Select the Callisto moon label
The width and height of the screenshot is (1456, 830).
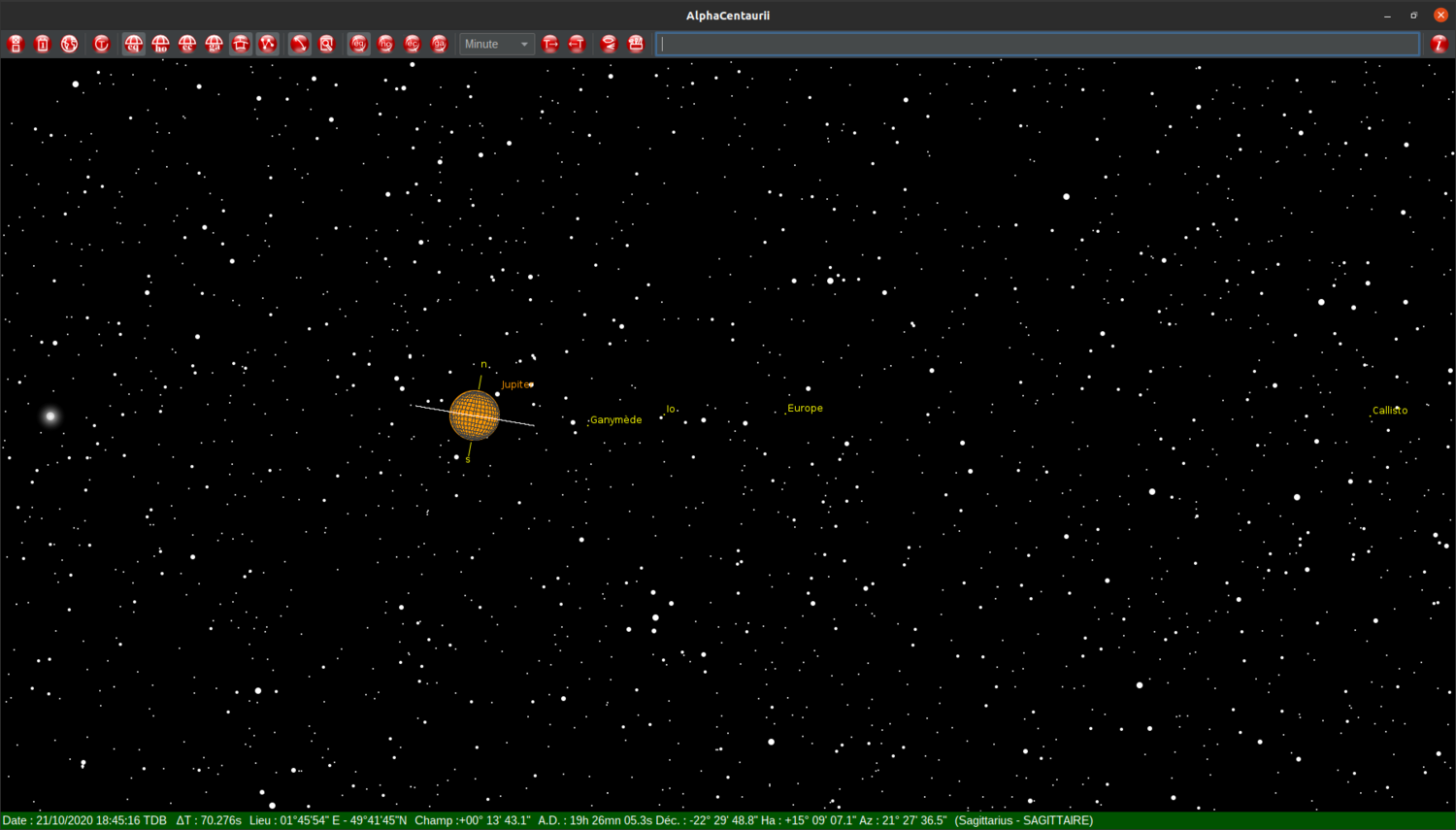[x=1388, y=410]
